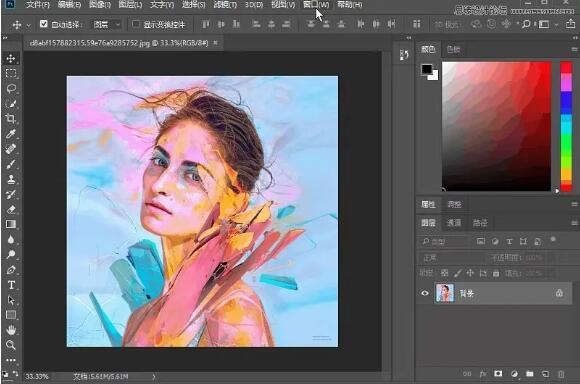Screen dimensions: 580x384
Task: Choose the Gradient tool
Action: pos(11,224)
